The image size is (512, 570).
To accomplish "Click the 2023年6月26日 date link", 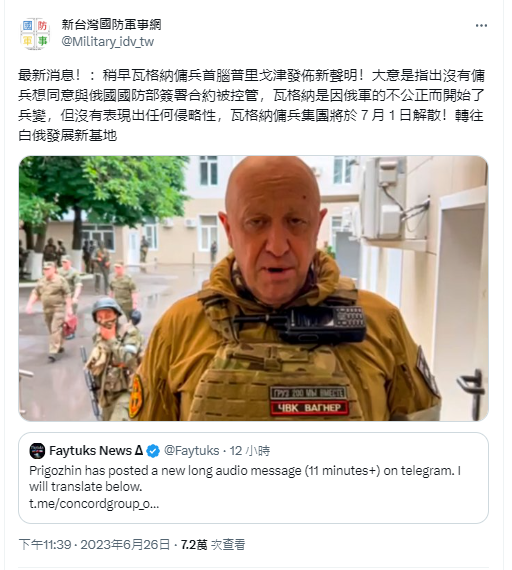I will point(125,545).
